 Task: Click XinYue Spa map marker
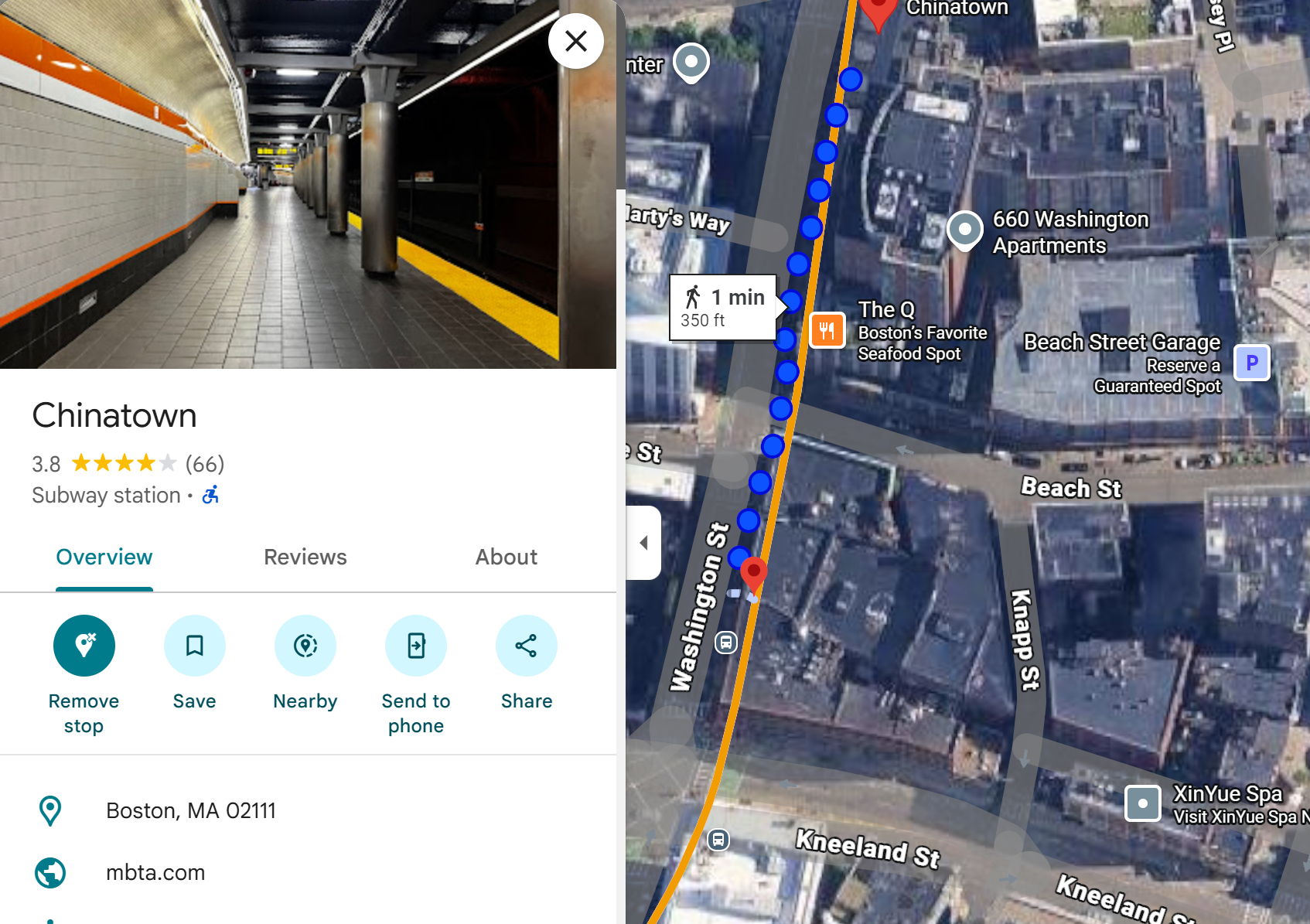(1142, 803)
